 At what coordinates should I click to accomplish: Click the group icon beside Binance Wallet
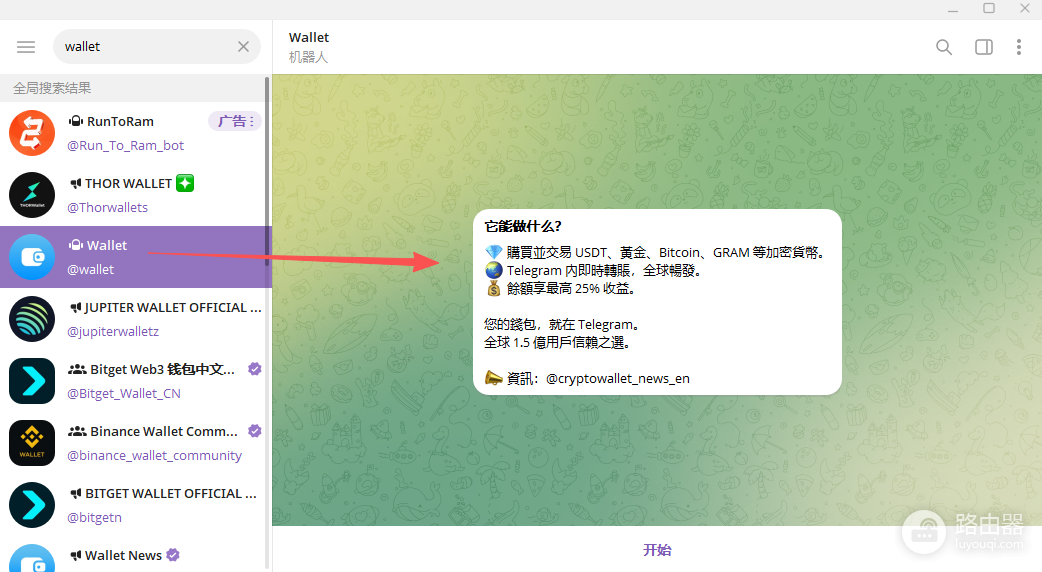(x=77, y=431)
